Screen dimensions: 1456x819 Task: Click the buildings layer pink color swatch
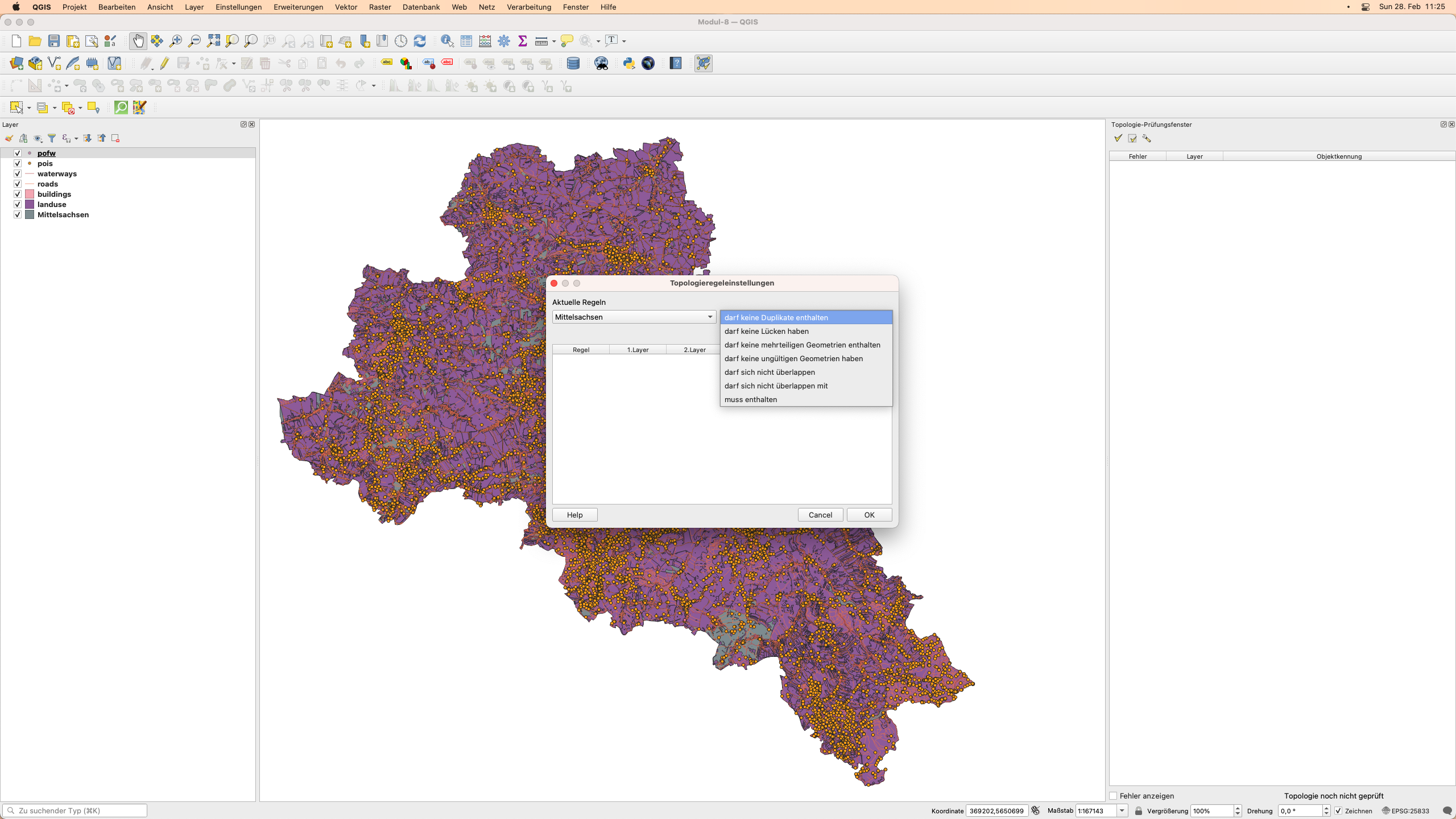(30, 194)
